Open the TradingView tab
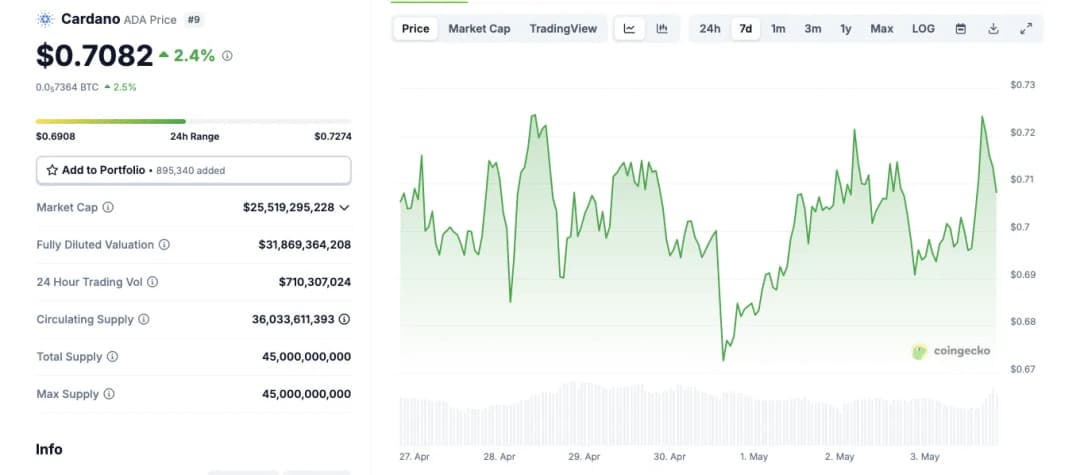The height and width of the screenshot is (475, 1080). [563, 29]
